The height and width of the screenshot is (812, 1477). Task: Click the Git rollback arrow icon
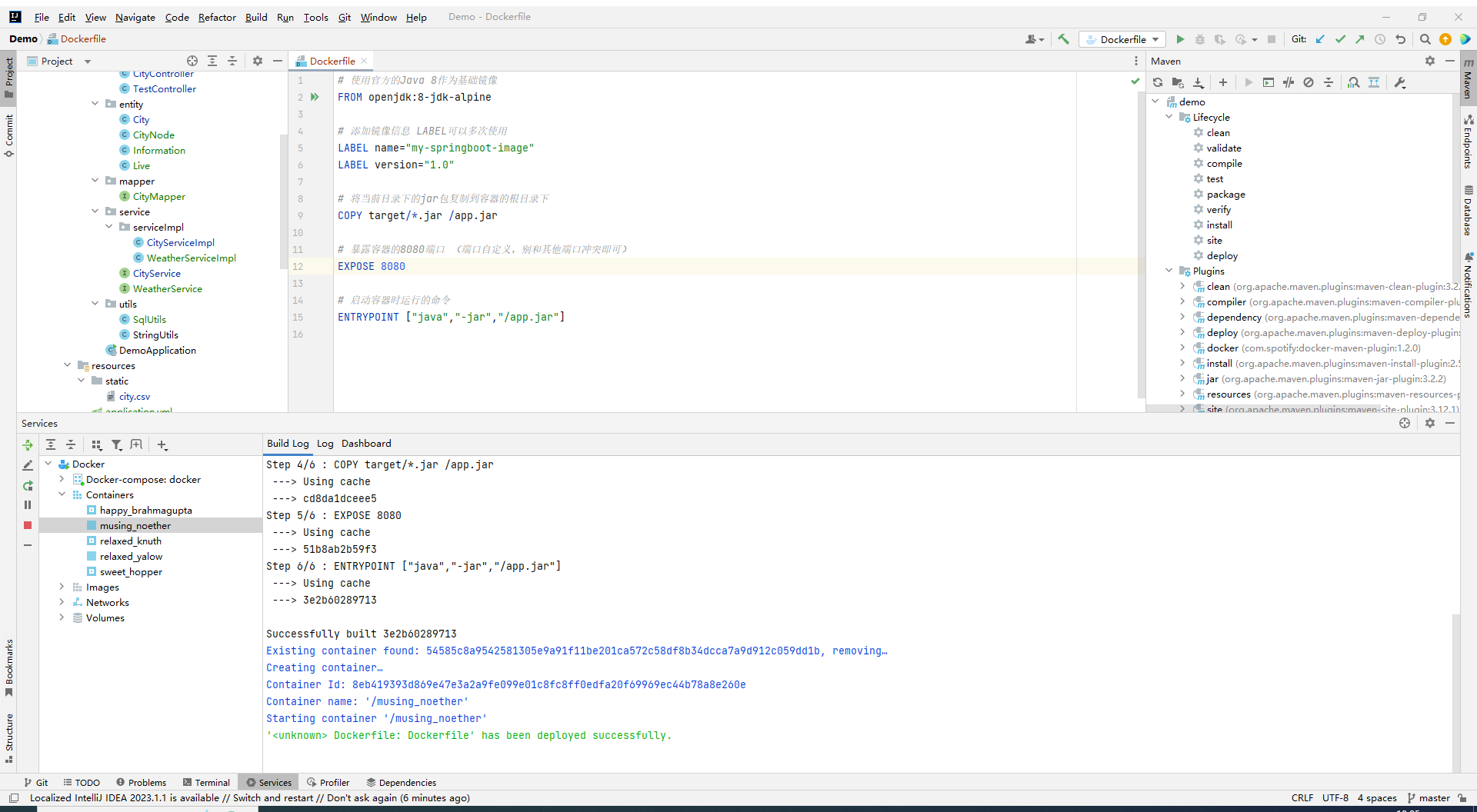tap(1400, 39)
